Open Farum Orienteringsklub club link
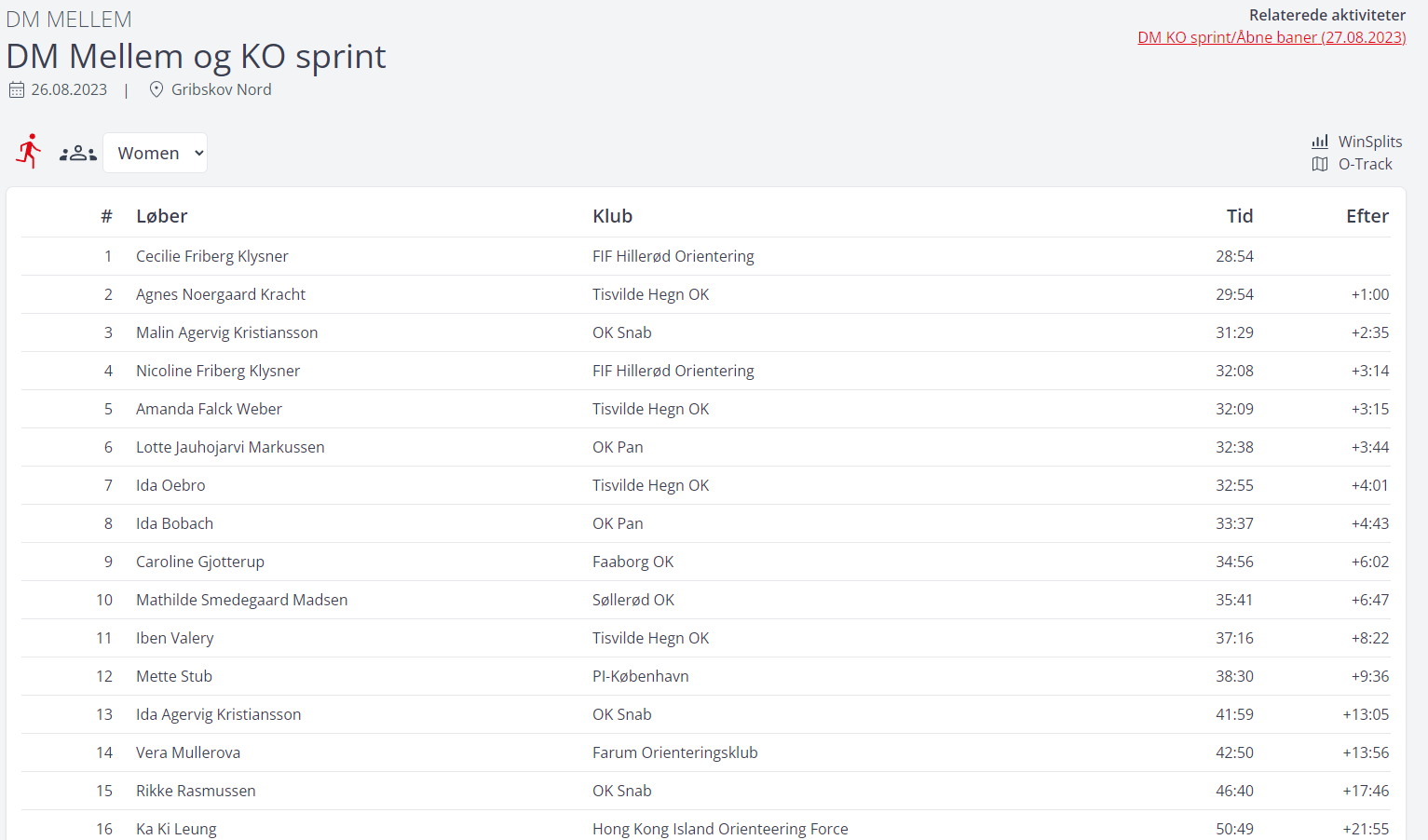This screenshot has height=840, width=1428. (674, 752)
